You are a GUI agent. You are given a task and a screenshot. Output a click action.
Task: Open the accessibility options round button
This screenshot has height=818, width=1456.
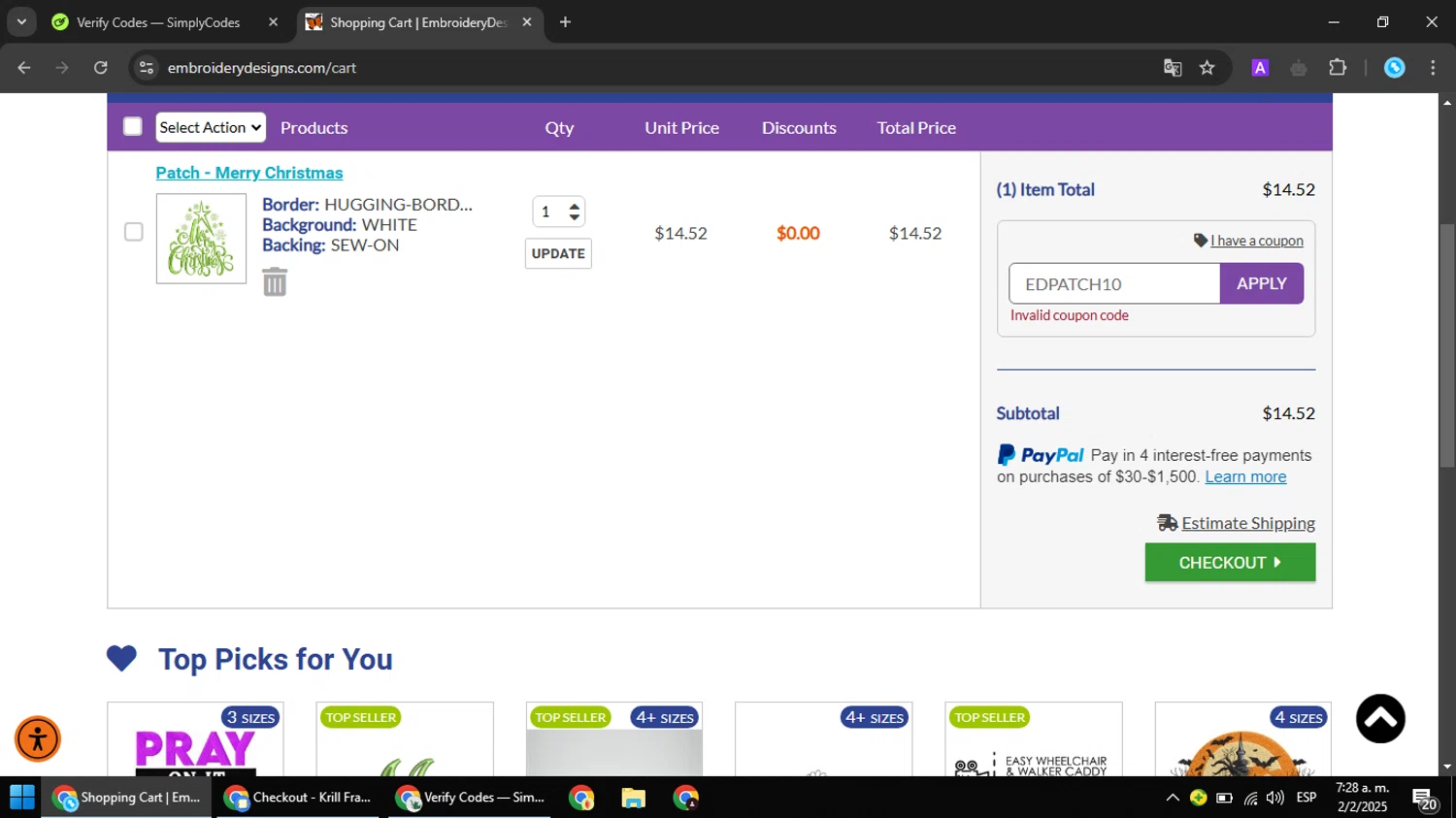point(38,739)
